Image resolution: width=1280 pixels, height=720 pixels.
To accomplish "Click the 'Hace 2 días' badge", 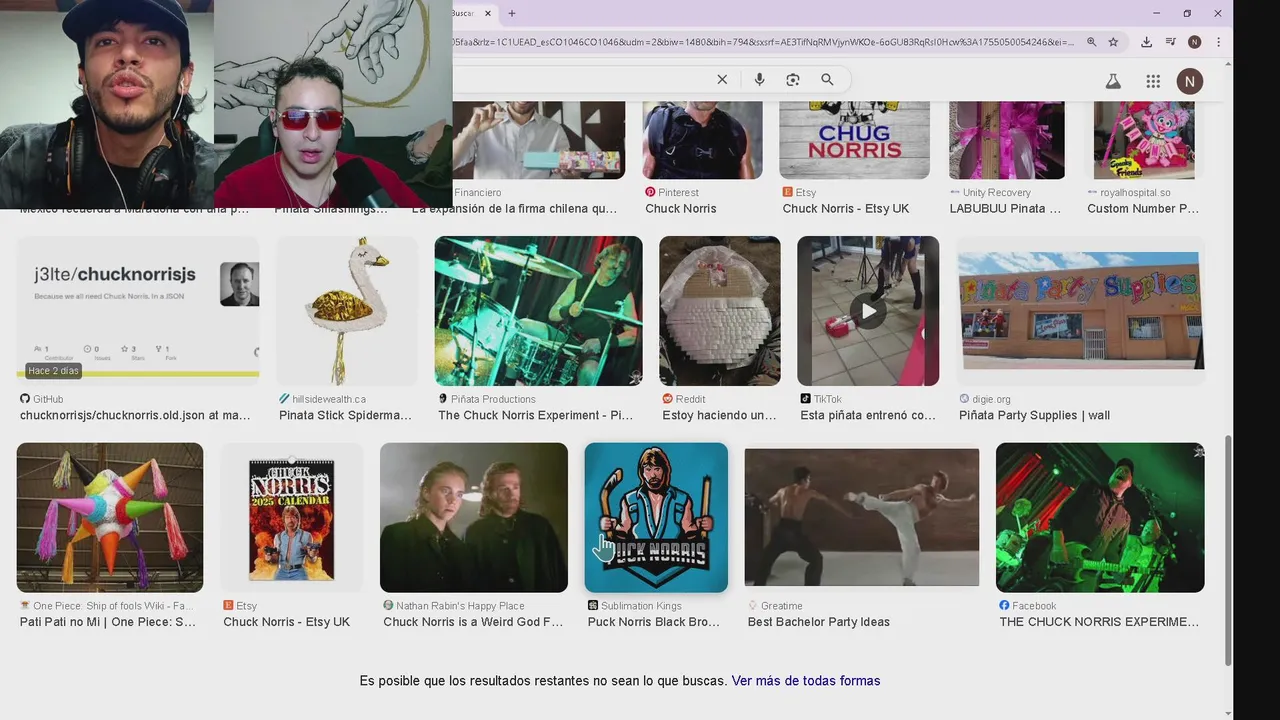I will [53, 371].
